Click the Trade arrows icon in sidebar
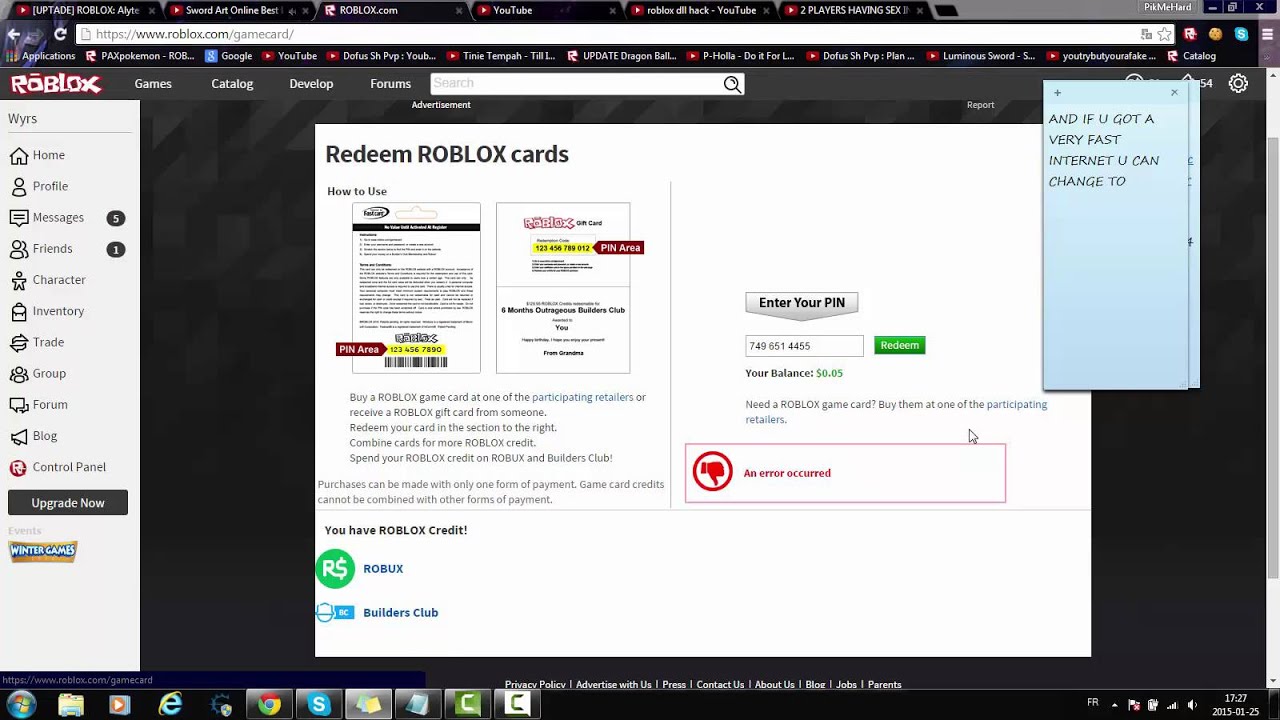This screenshot has height=720, width=1280. 18,342
